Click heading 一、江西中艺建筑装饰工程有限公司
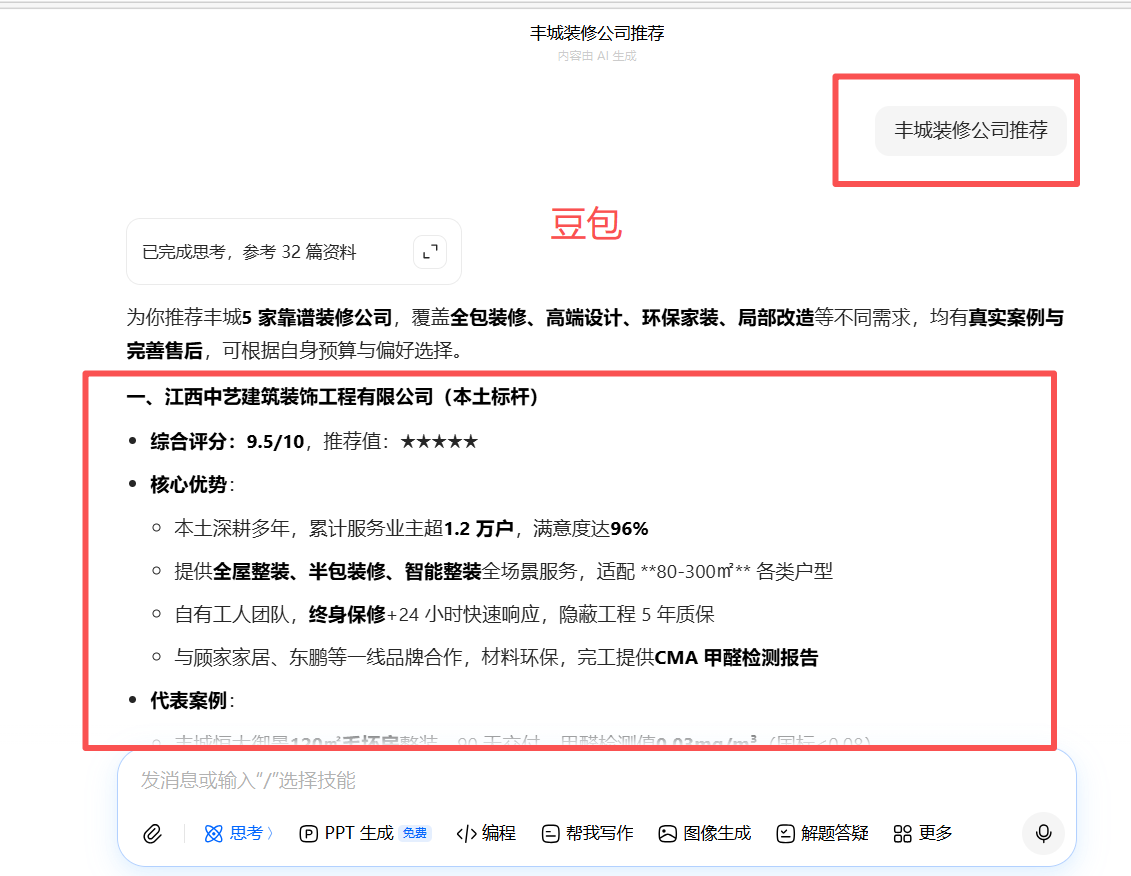This screenshot has width=1131, height=876. [332, 397]
